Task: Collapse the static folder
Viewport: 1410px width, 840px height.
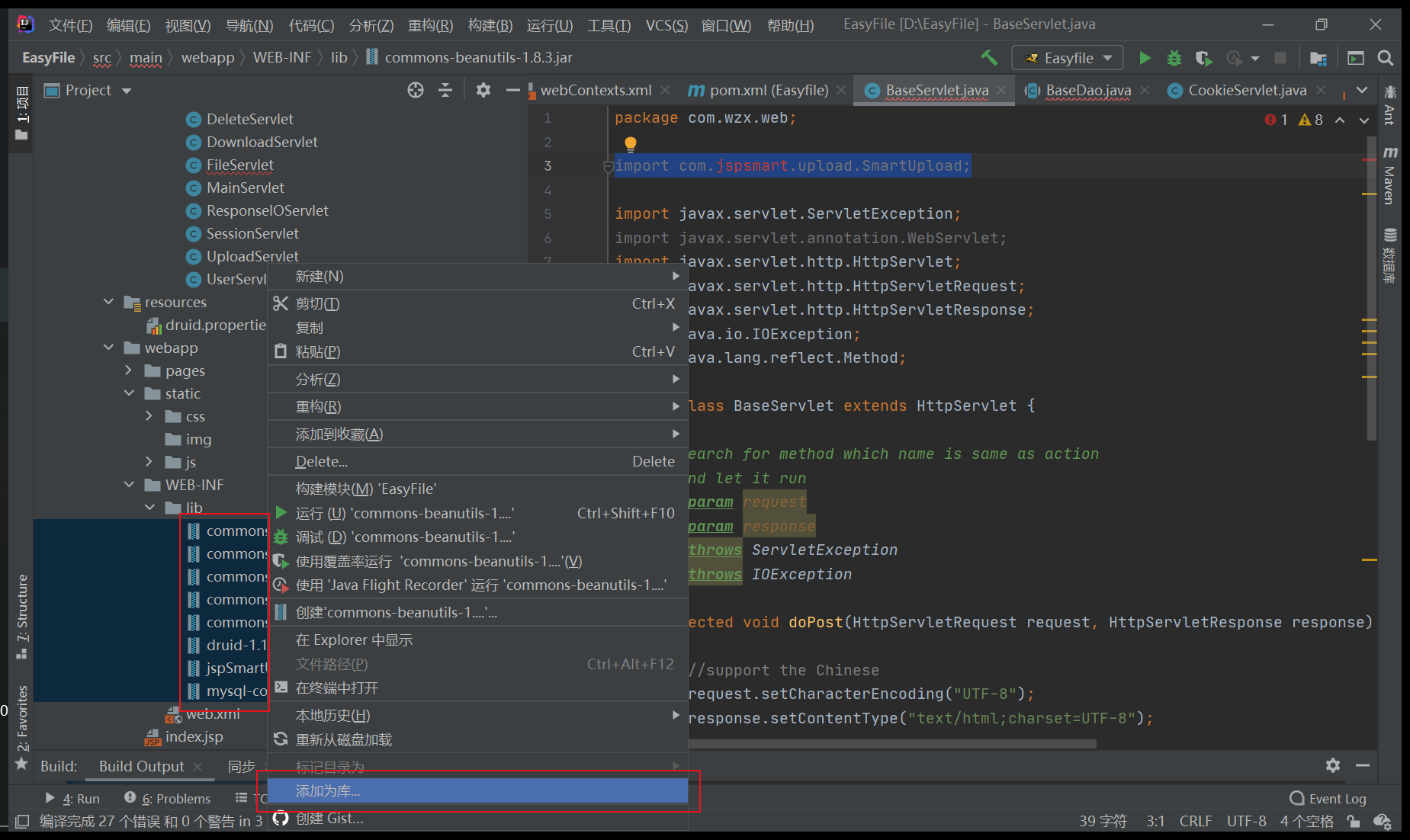Action: [129, 393]
